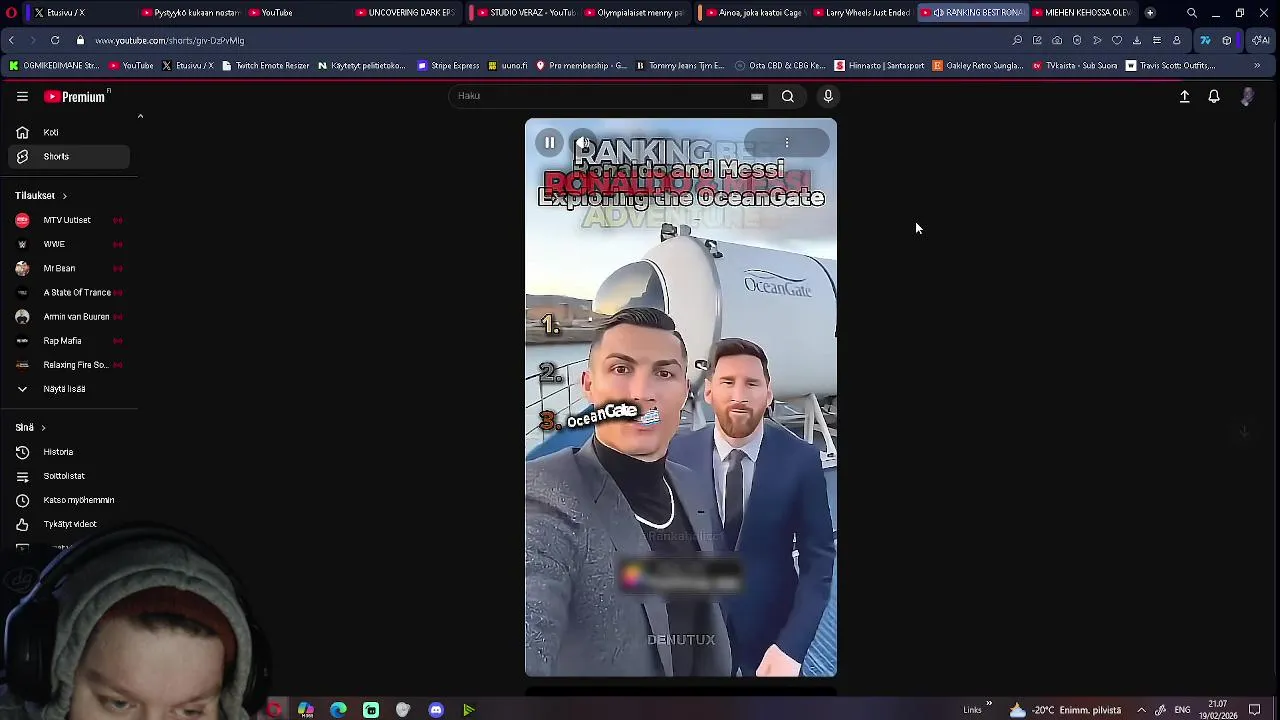Open Relaxing Fire So... channel
The height and width of the screenshot is (720, 1280).
click(x=69, y=365)
